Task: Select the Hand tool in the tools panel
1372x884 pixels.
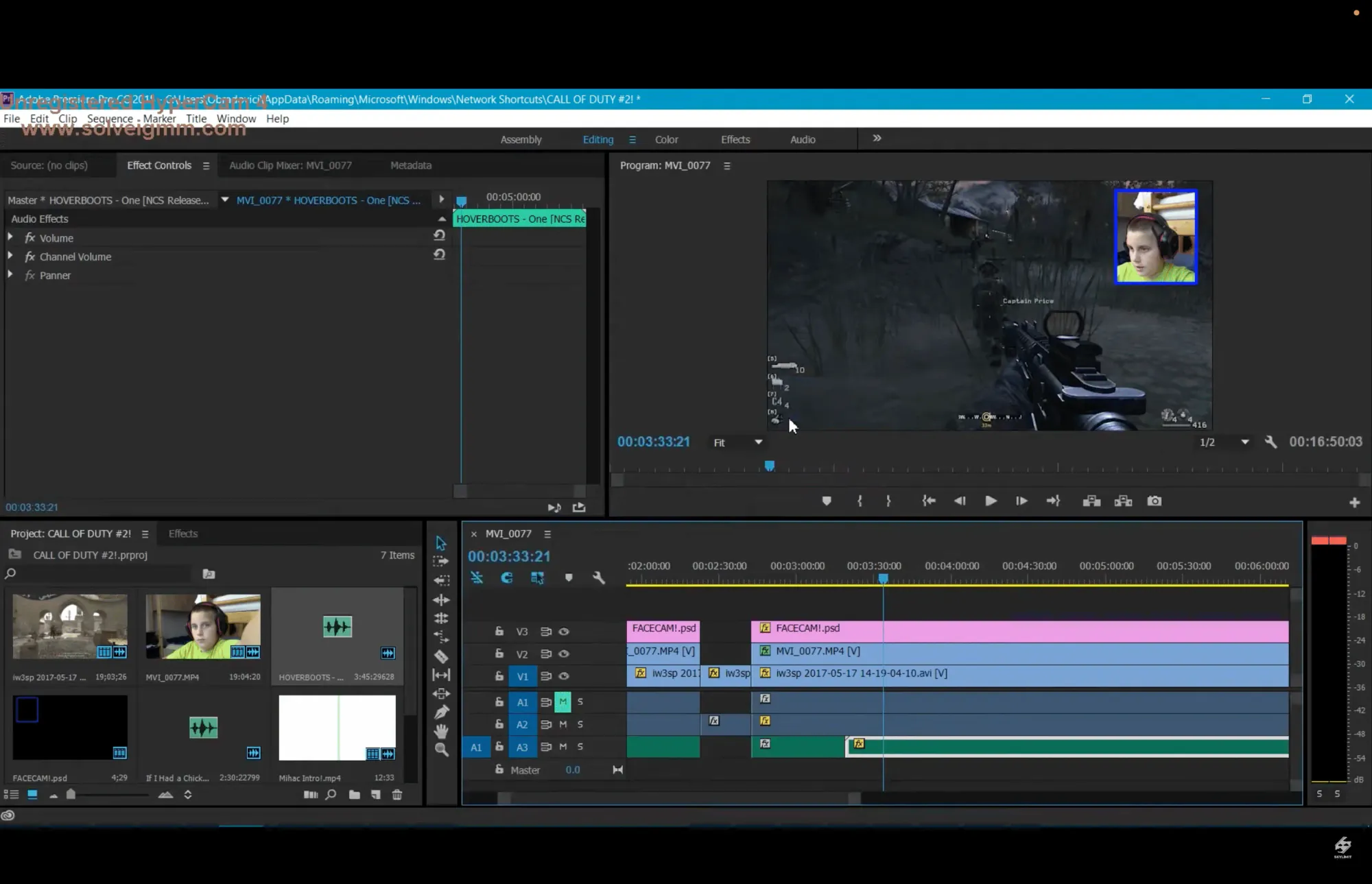Action: pos(441,731)
